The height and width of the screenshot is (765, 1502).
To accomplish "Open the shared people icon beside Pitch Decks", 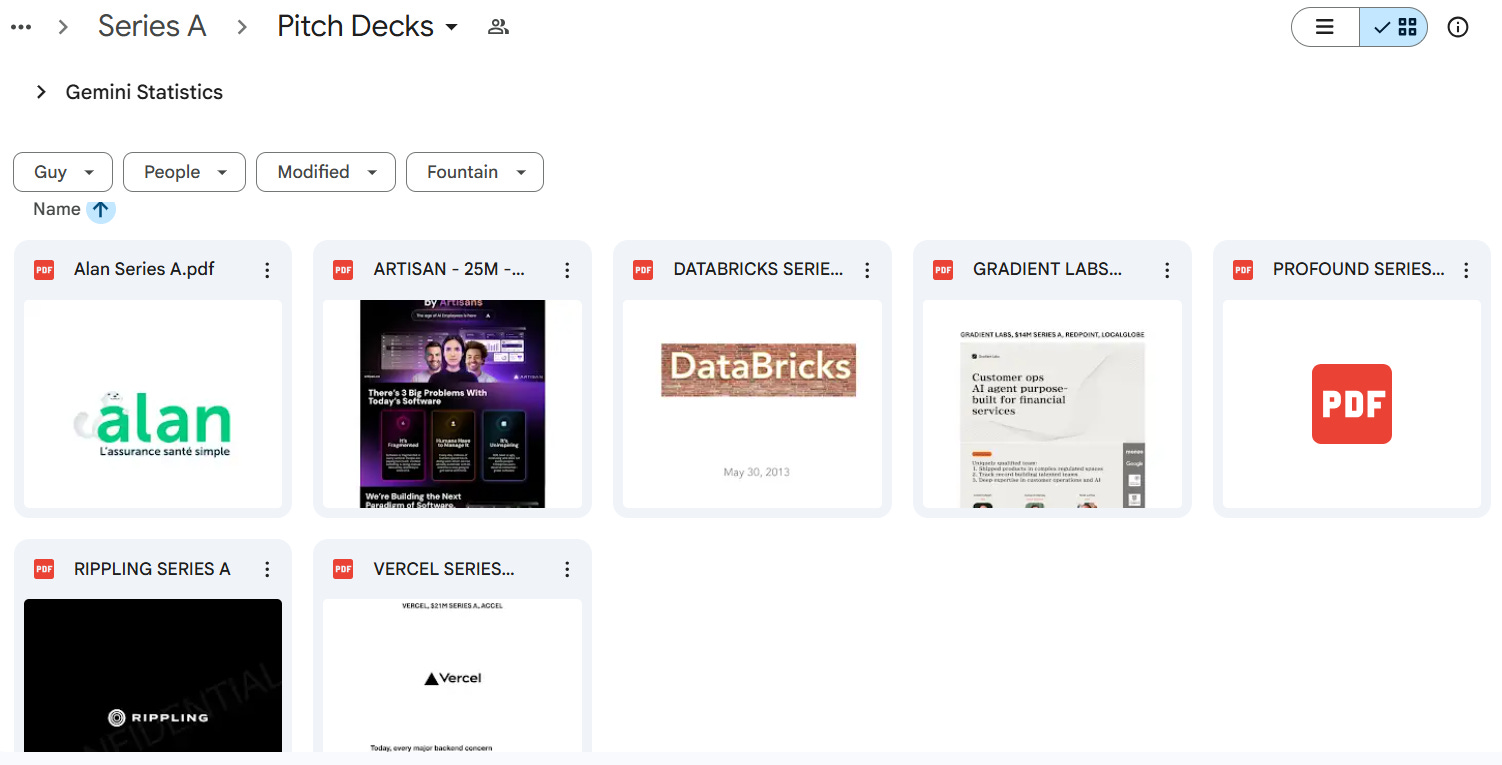I will tap(498, 27).
